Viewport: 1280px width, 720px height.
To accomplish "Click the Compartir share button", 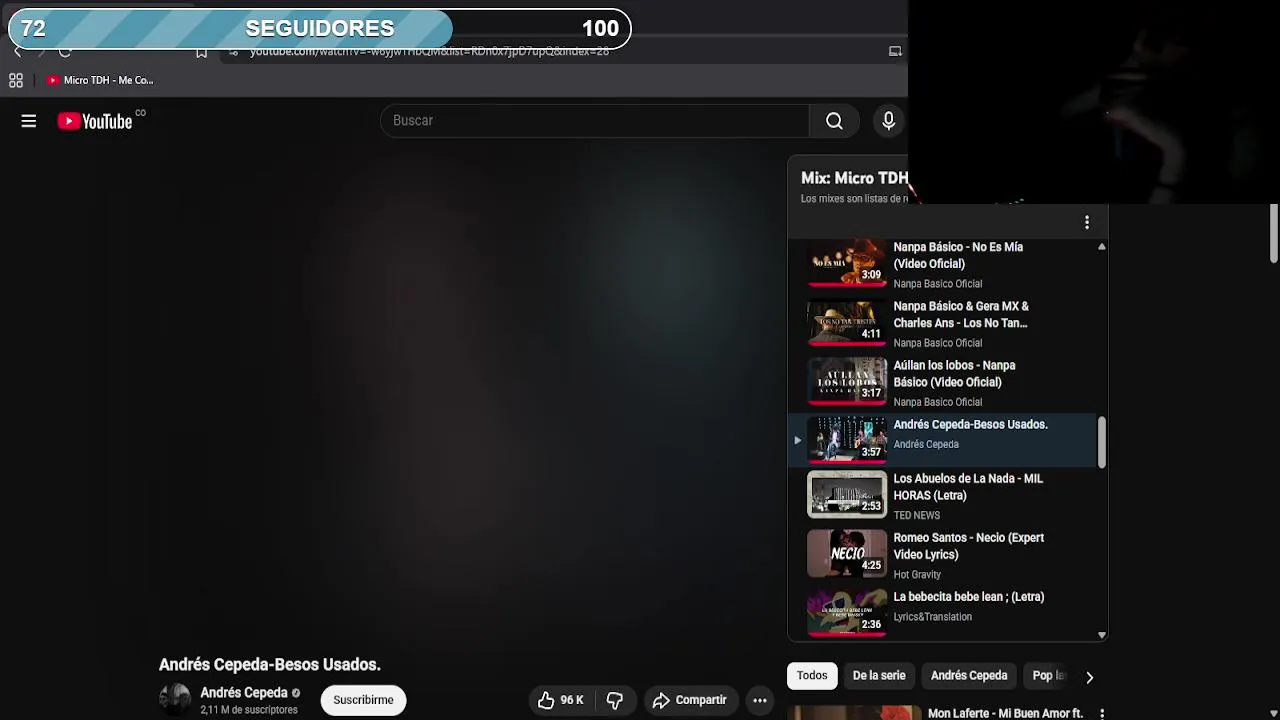I will (690, 700).
